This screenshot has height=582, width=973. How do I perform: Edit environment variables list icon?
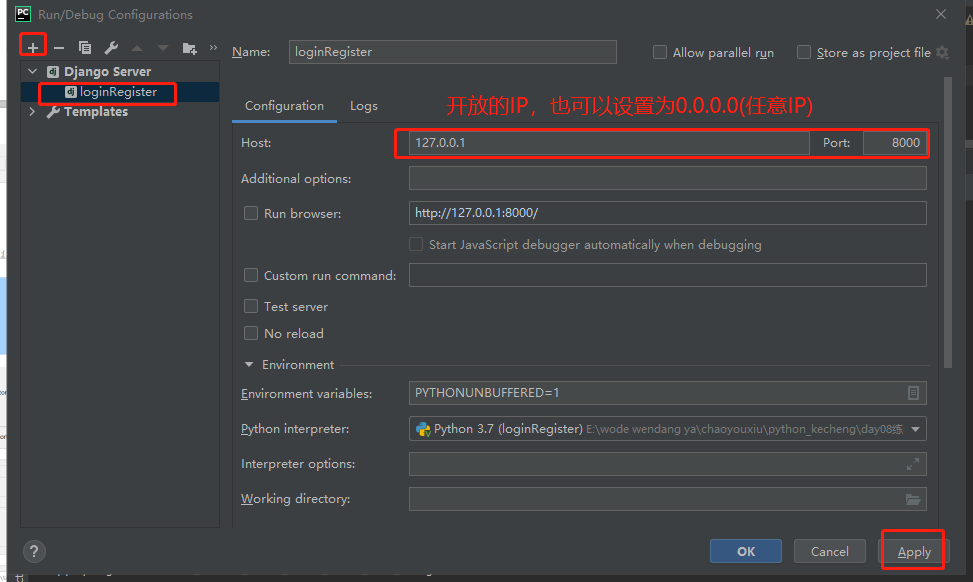coord(913,393)
